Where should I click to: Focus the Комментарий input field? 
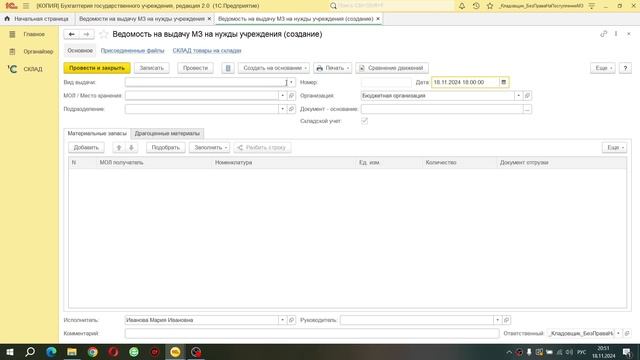point(312,333)
